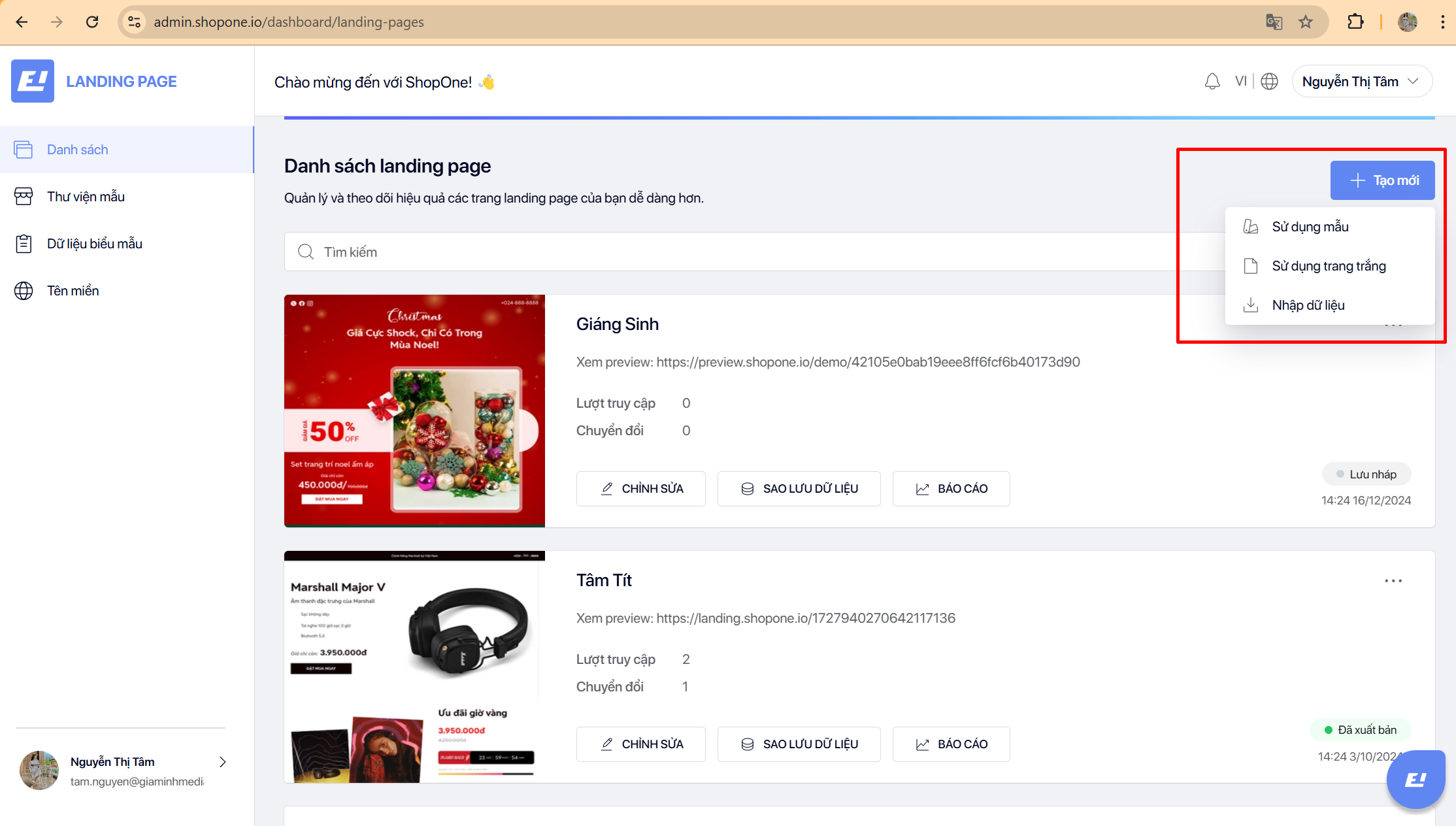Bookmark this page with the star icon
The image size is (1456, 826).
click(1306, 22)
